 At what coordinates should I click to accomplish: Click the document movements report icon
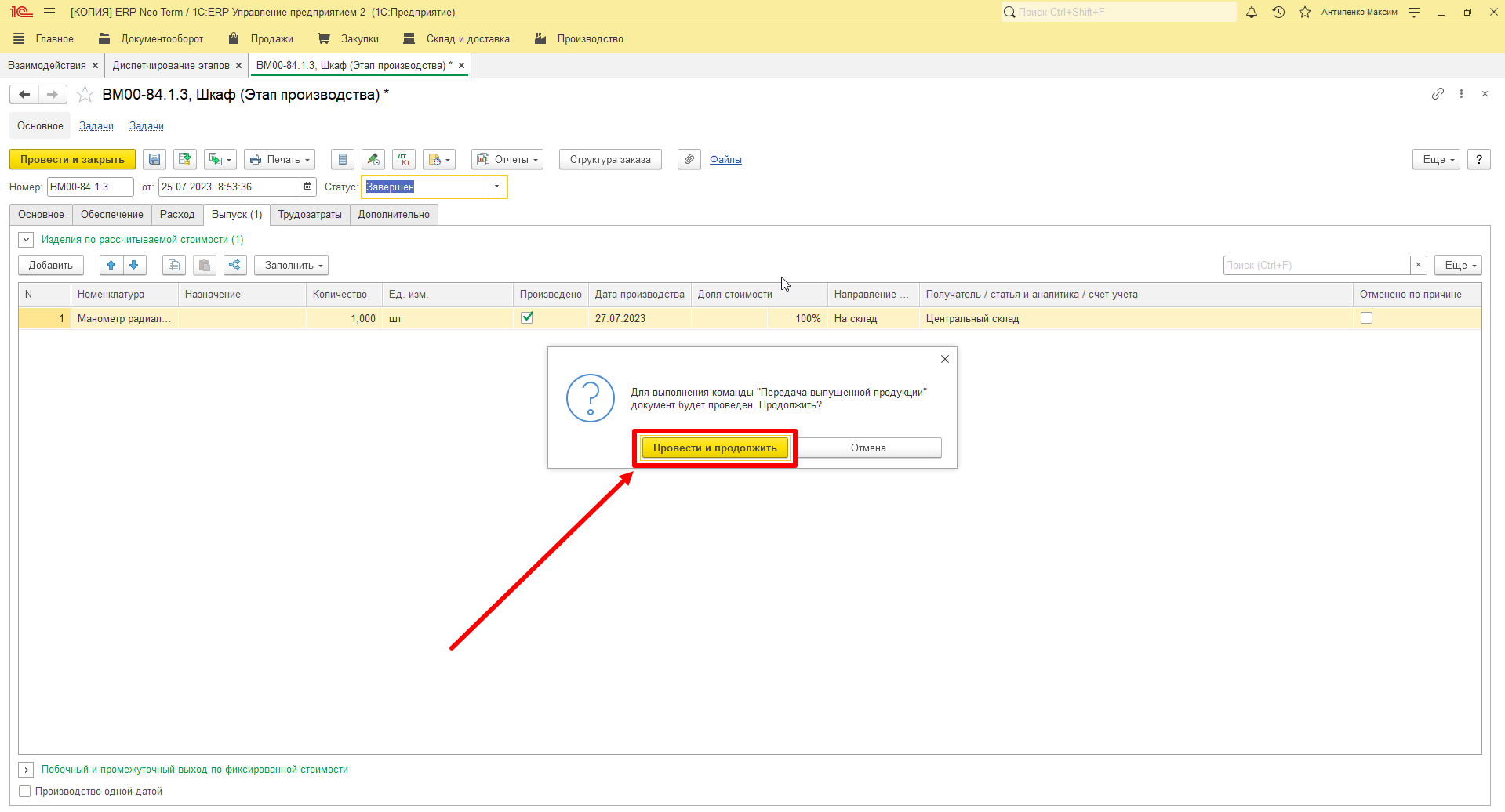(x=343, y=159)
